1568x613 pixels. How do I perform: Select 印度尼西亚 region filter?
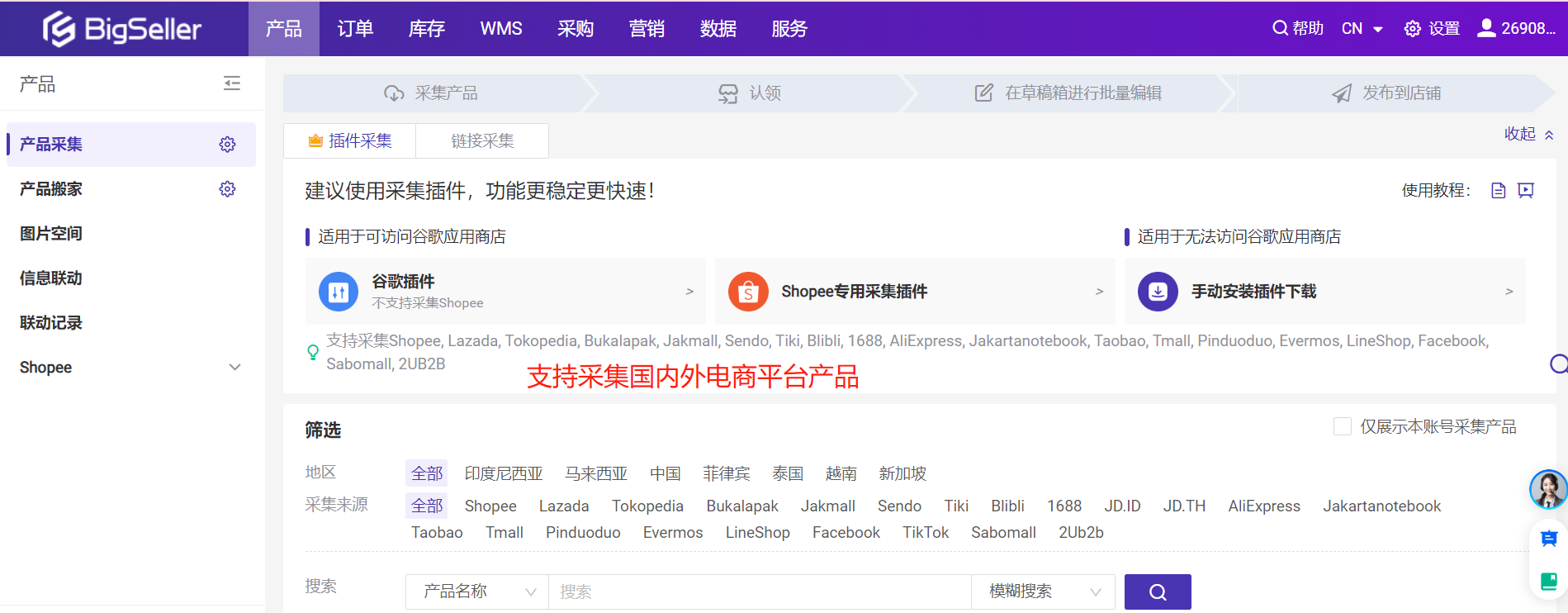tap(504, 473)
